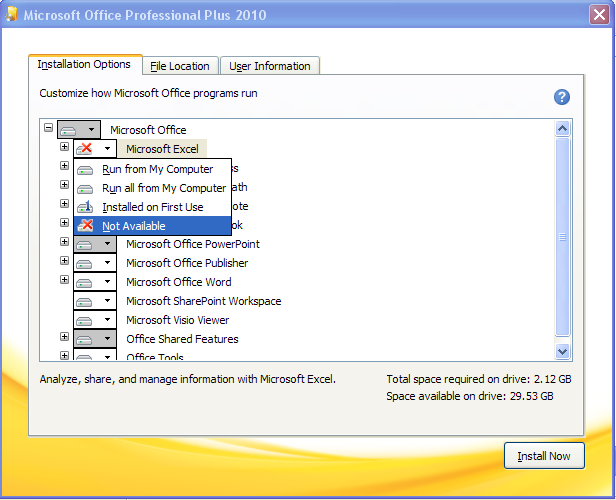Open install-state dropdown for Microsoft SharePoint Workspace
The image size is (616, 500).
click(x=95, y=301)
